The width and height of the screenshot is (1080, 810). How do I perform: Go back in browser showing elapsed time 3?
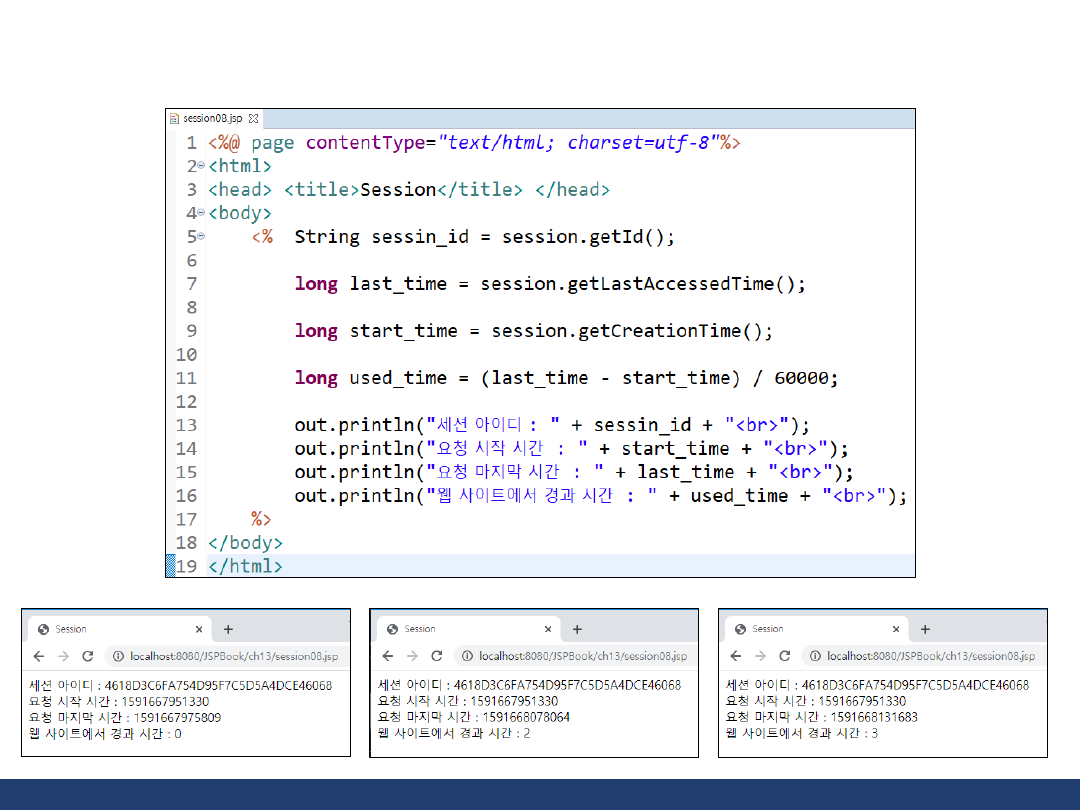[735, 656]
